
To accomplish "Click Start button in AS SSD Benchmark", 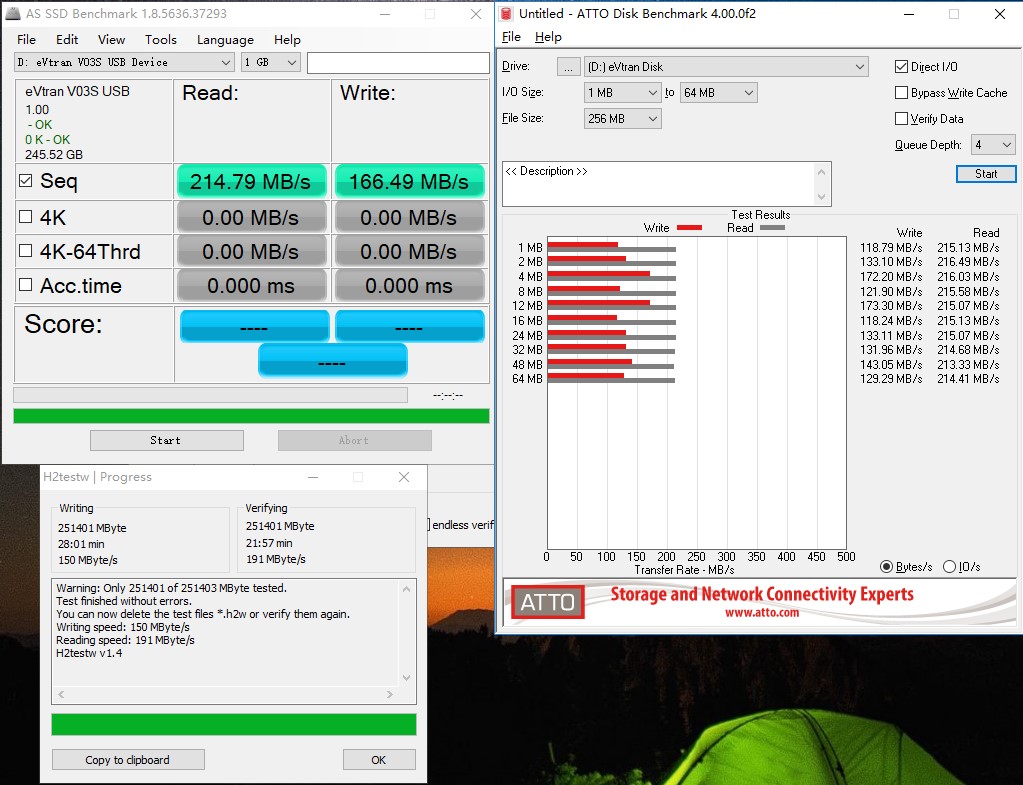I will pos(166,440).
